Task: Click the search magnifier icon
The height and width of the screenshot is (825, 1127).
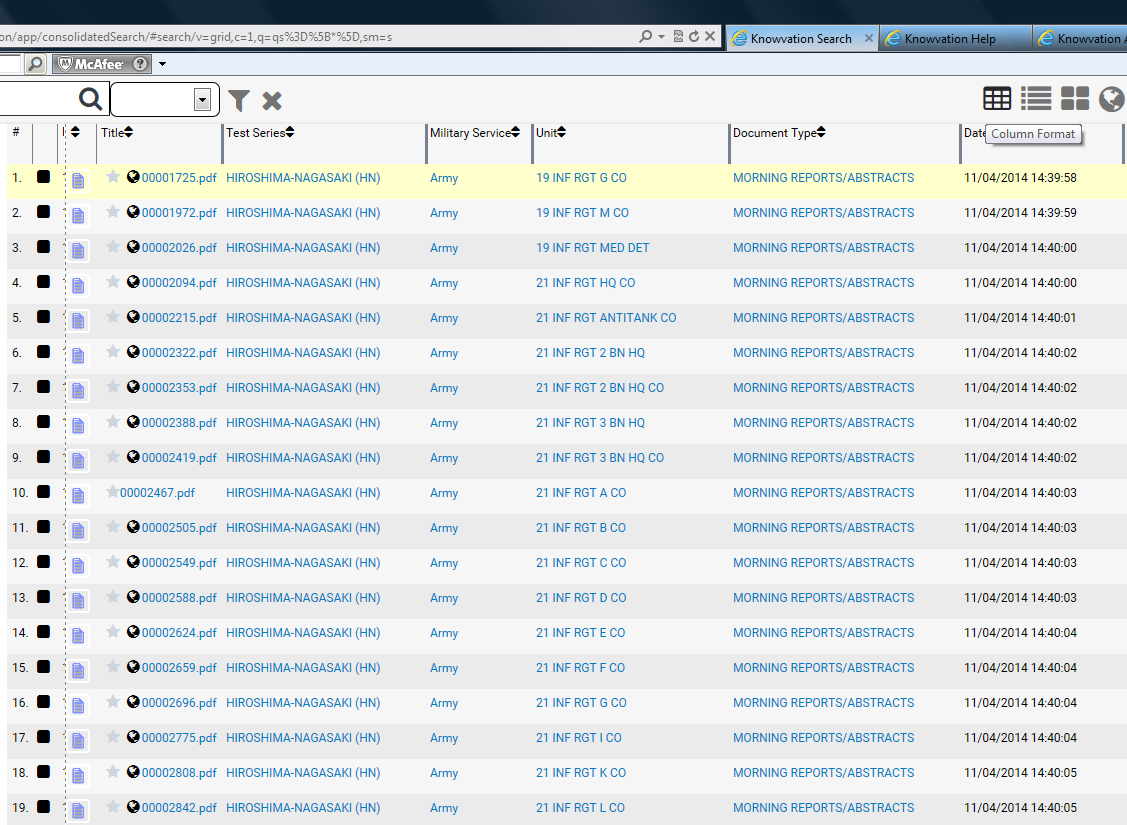Action: tap(91, 98)
